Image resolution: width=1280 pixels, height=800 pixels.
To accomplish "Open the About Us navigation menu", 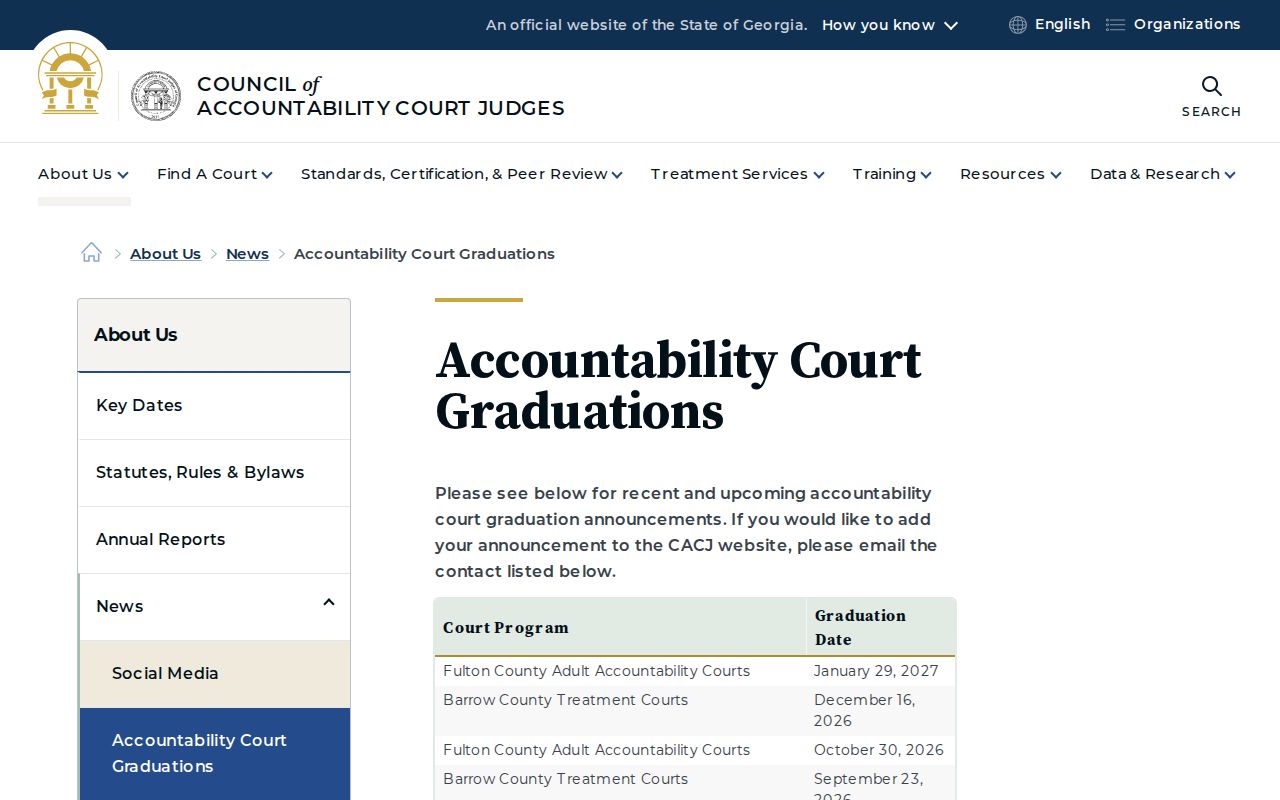I will (83, 174).
